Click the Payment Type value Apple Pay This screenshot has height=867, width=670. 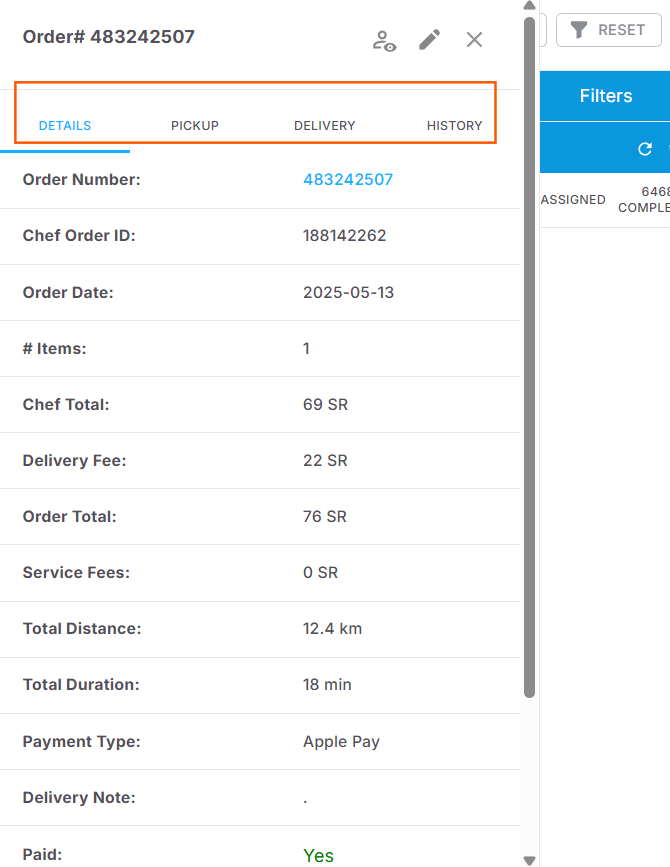341,741
